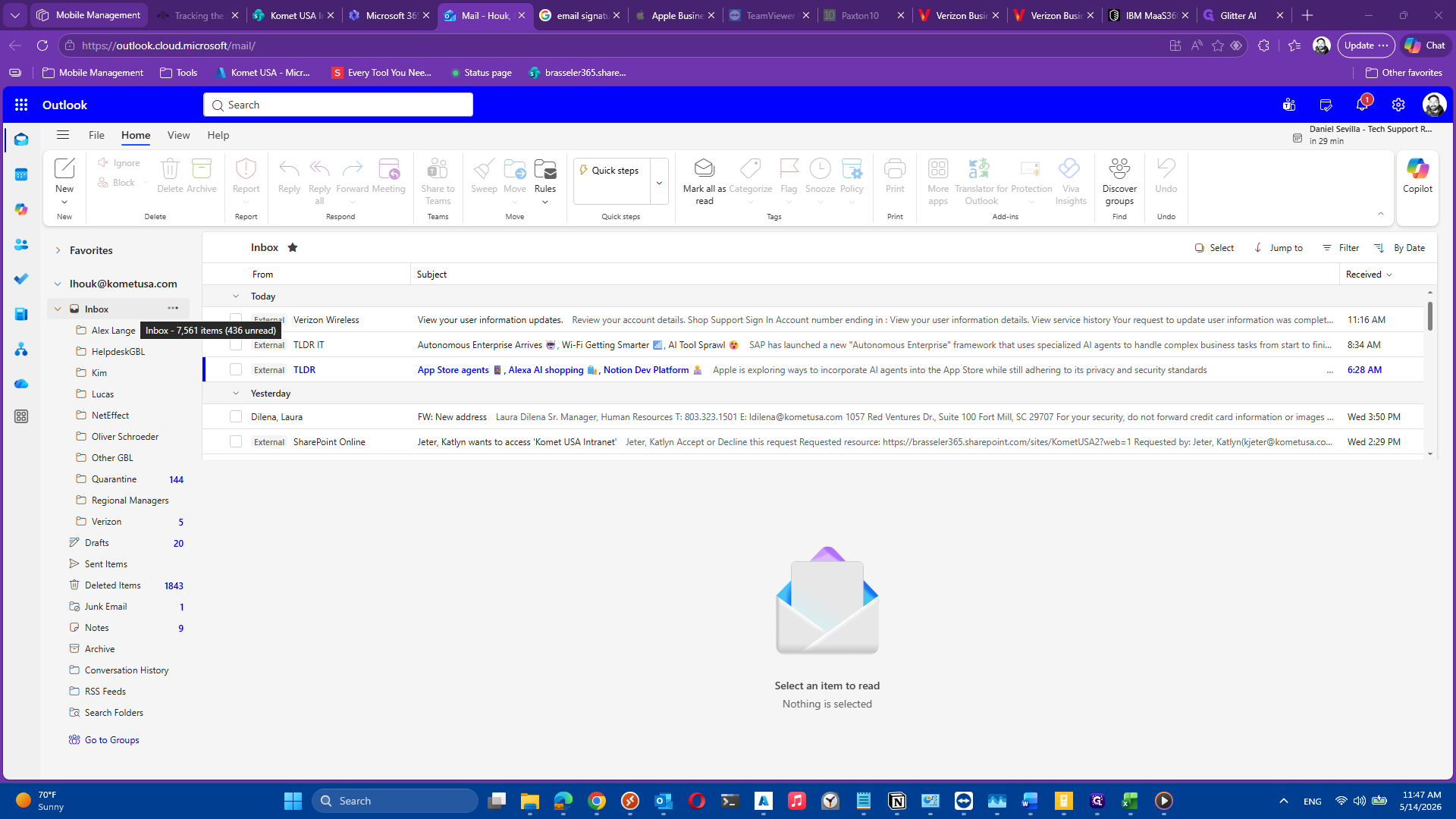Viewport: 1456px width, 819px height.
Task: Open the Received sort dropdown
Action: click(x=1369, y=274)
